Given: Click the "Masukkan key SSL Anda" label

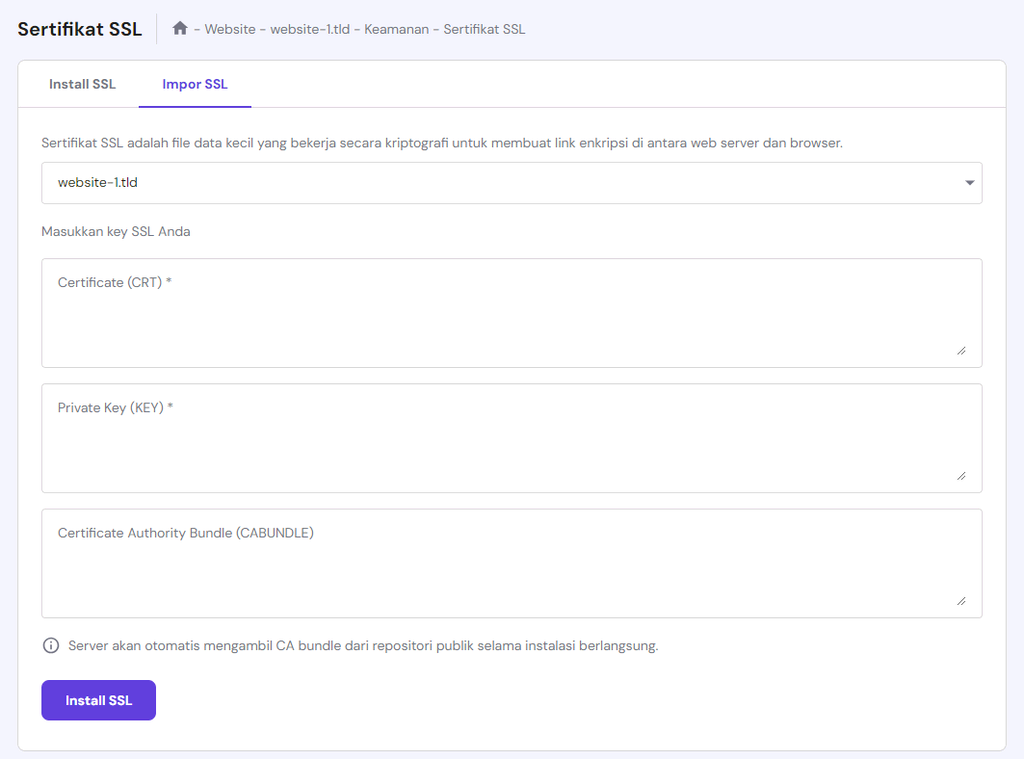Looking at the screenshot, I should click(116, 231).
